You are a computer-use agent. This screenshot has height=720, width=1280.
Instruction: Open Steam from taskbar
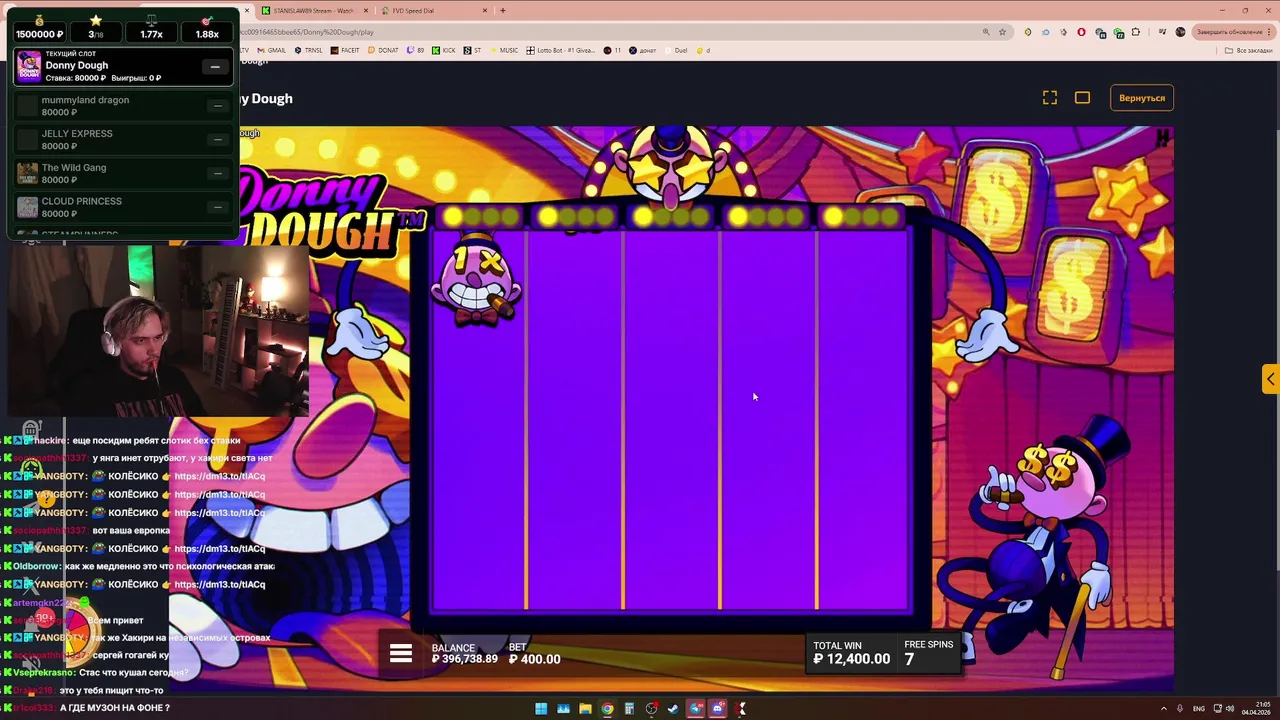[x=673, y=709]
